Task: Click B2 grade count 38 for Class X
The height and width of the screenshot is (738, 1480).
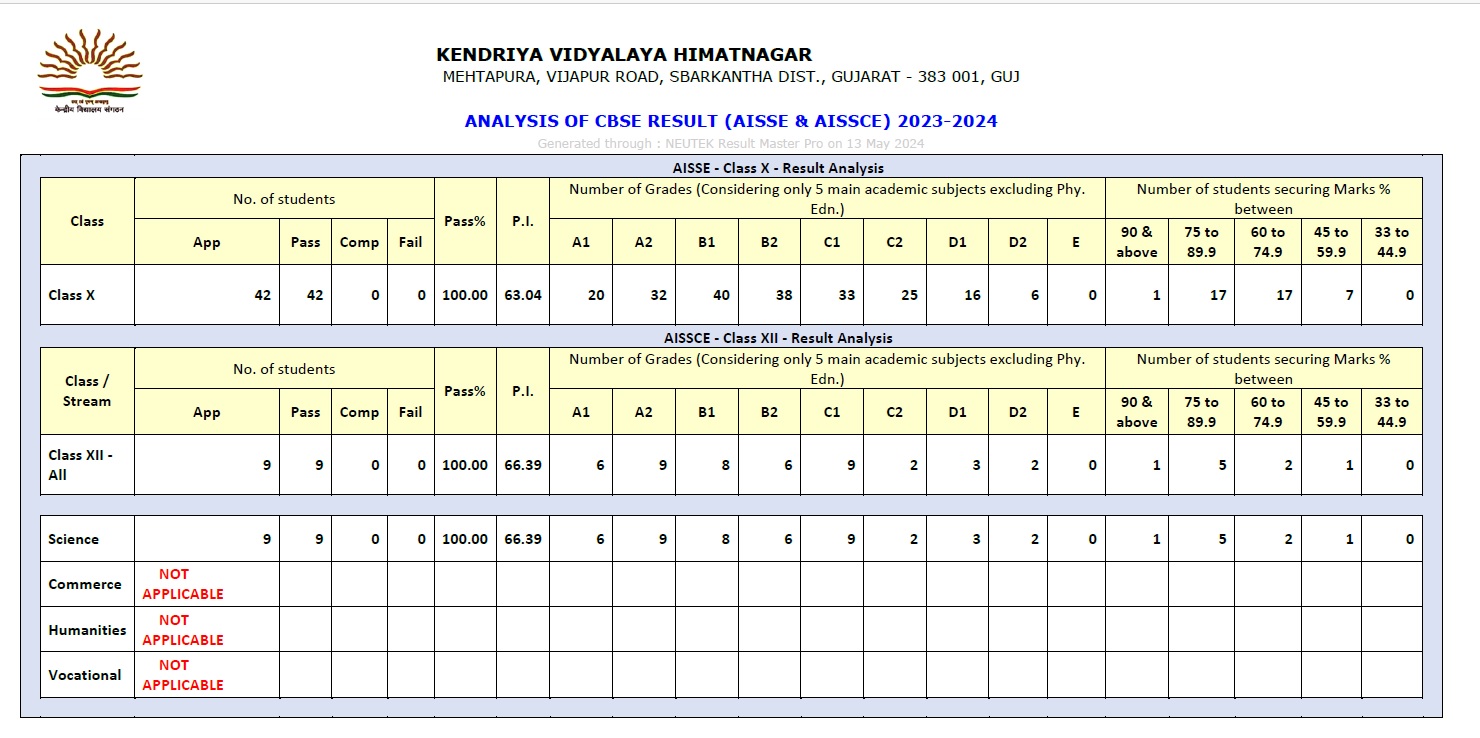Action: pos(783,295)
